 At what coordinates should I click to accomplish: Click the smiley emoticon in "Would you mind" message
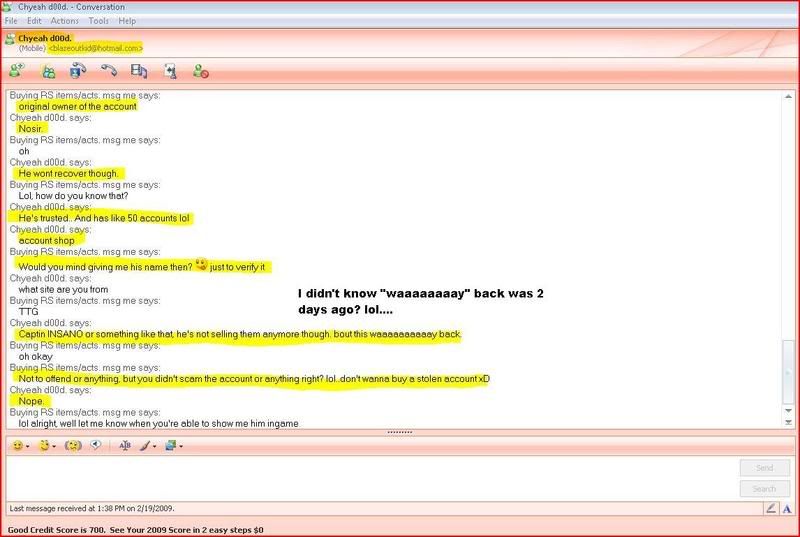click(x=201, y=264)
